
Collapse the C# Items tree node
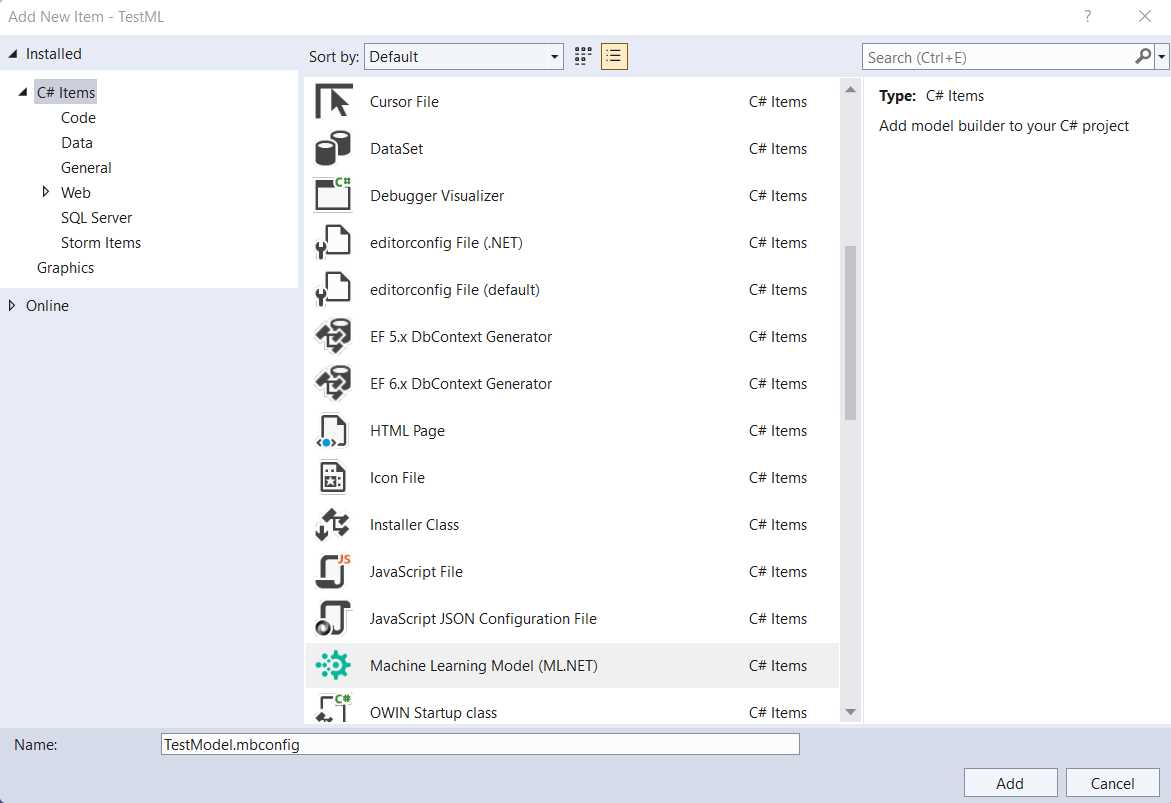point(23,93)
